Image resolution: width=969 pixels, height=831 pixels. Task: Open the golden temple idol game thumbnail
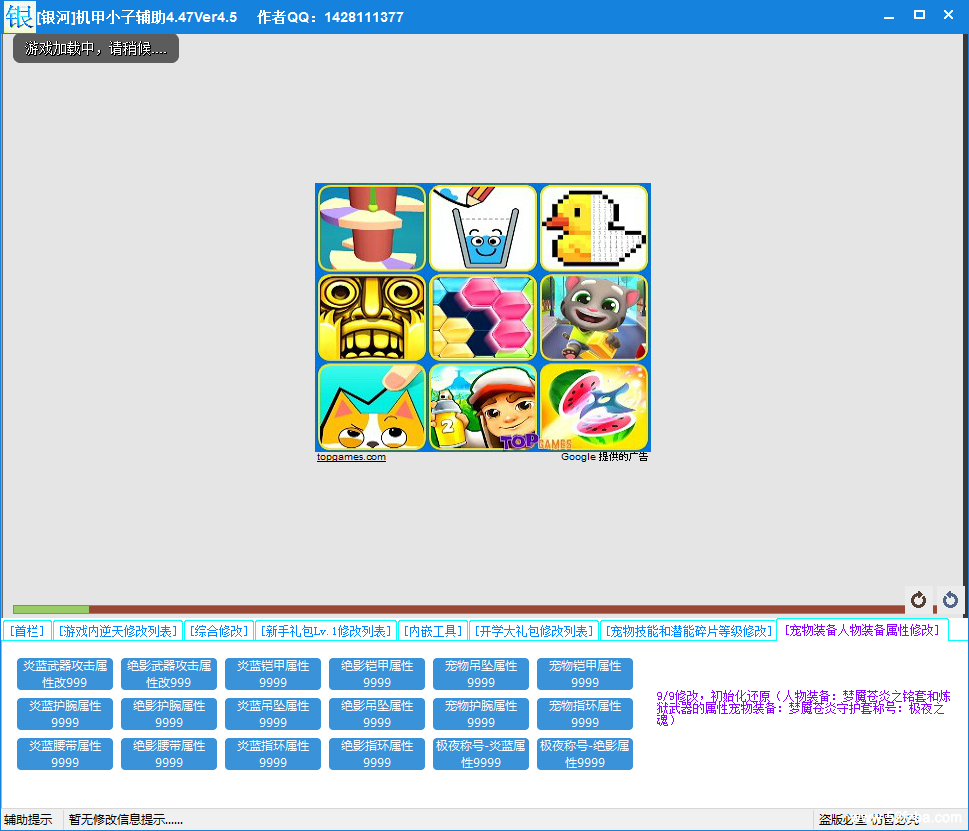pyautogui.click(x=372, y=318)
